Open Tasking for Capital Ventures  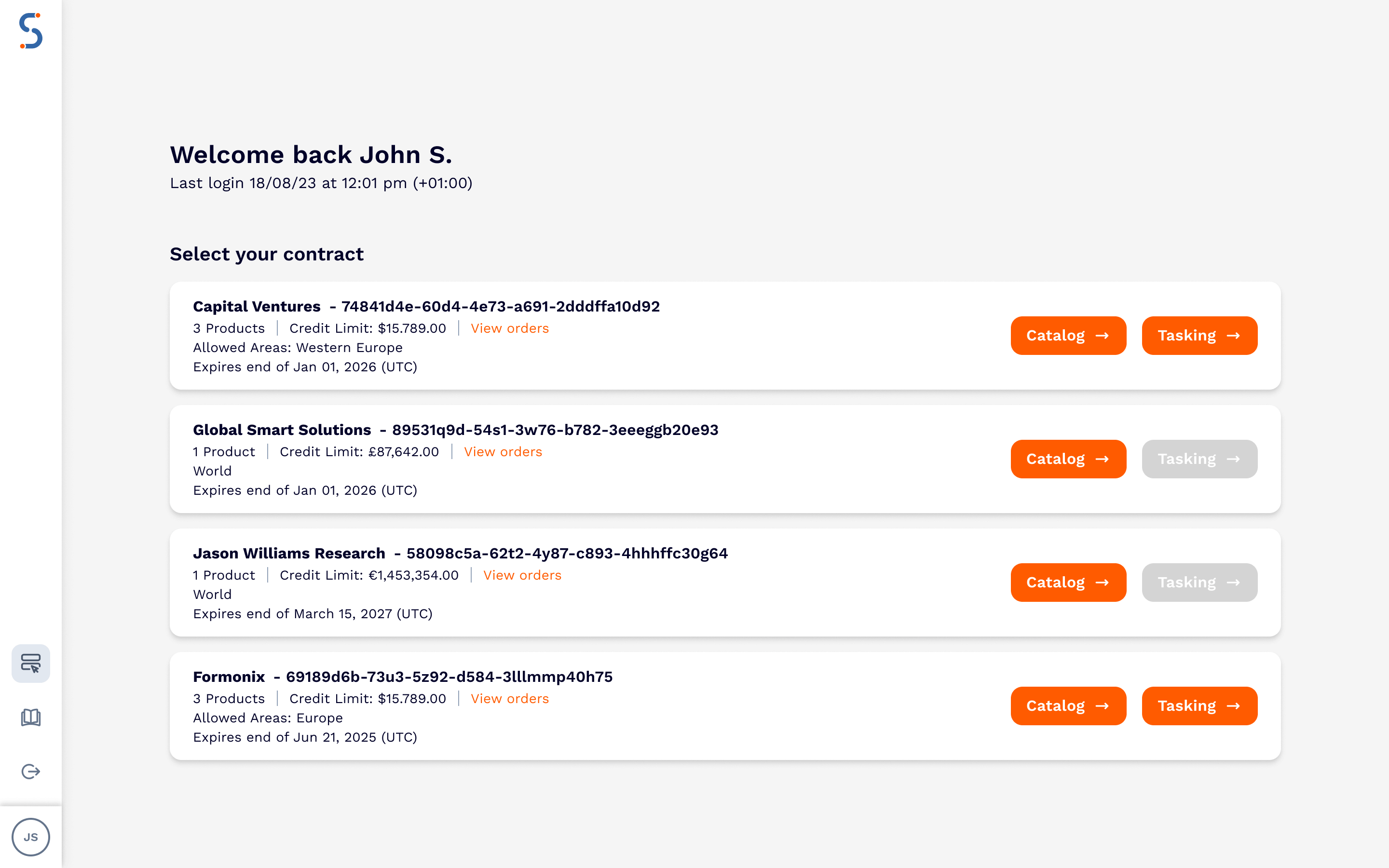click(x=1199, y=335)
